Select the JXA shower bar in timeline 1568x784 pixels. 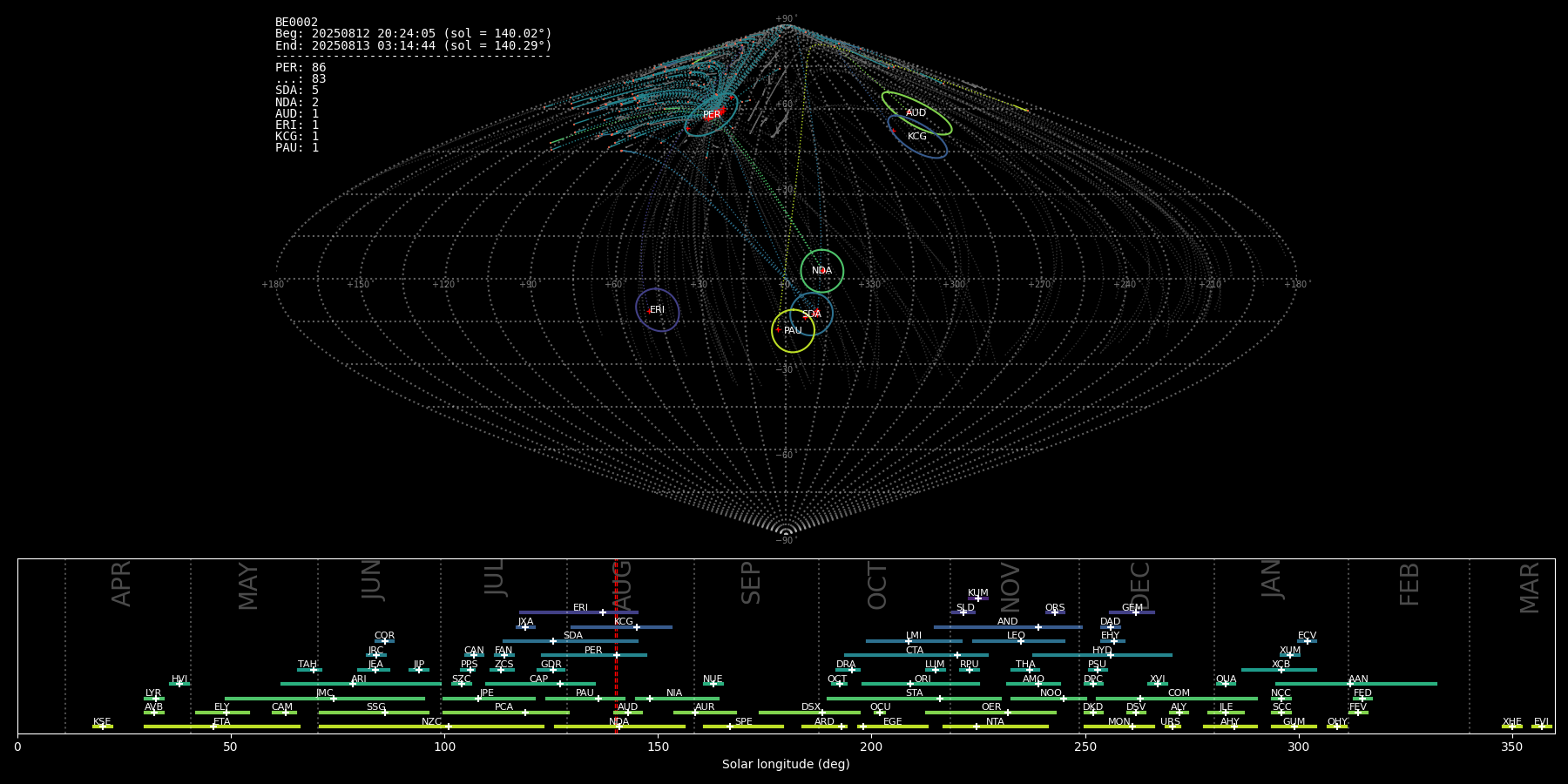525,626
